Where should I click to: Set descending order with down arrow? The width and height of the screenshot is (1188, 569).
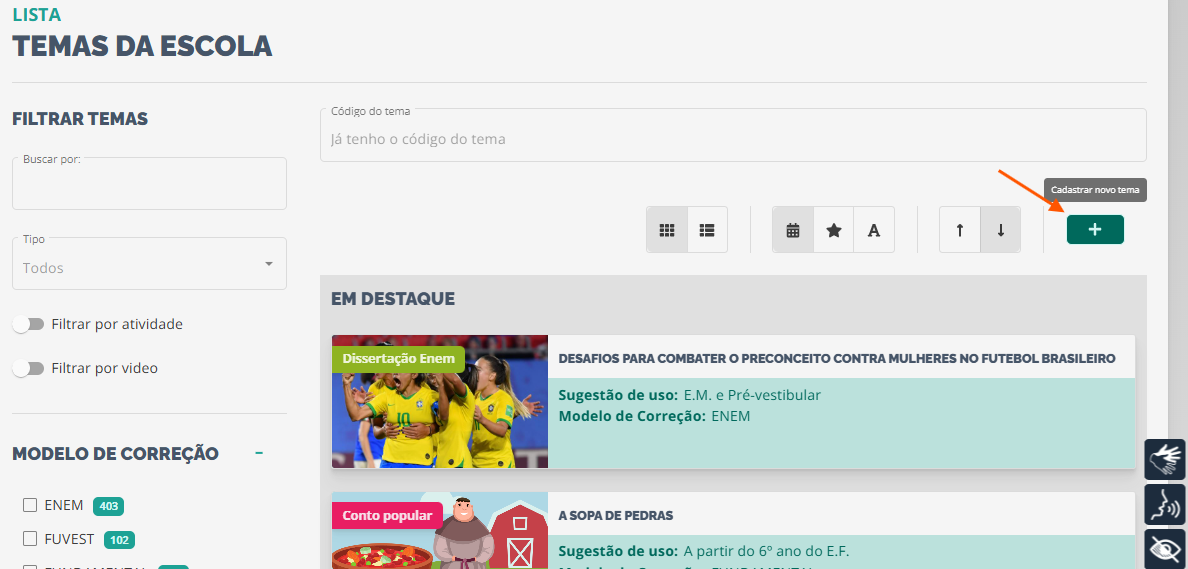pyautogui.click(x=1001, y=230)
